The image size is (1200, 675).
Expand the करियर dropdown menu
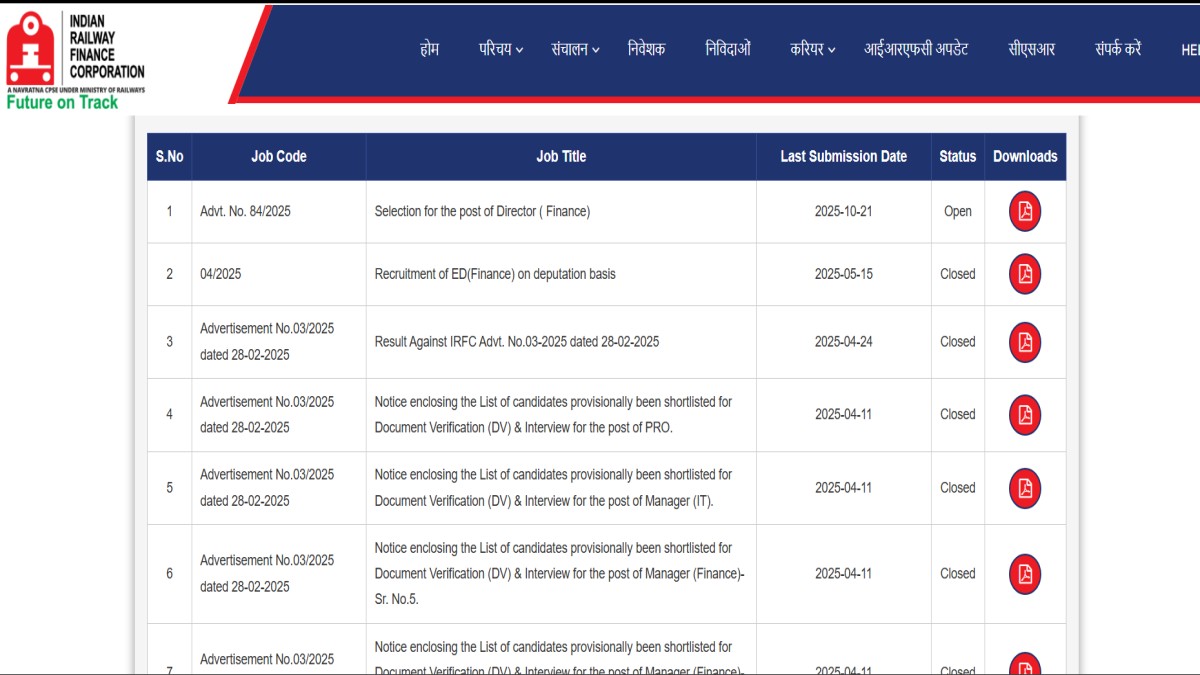point(812,49)
